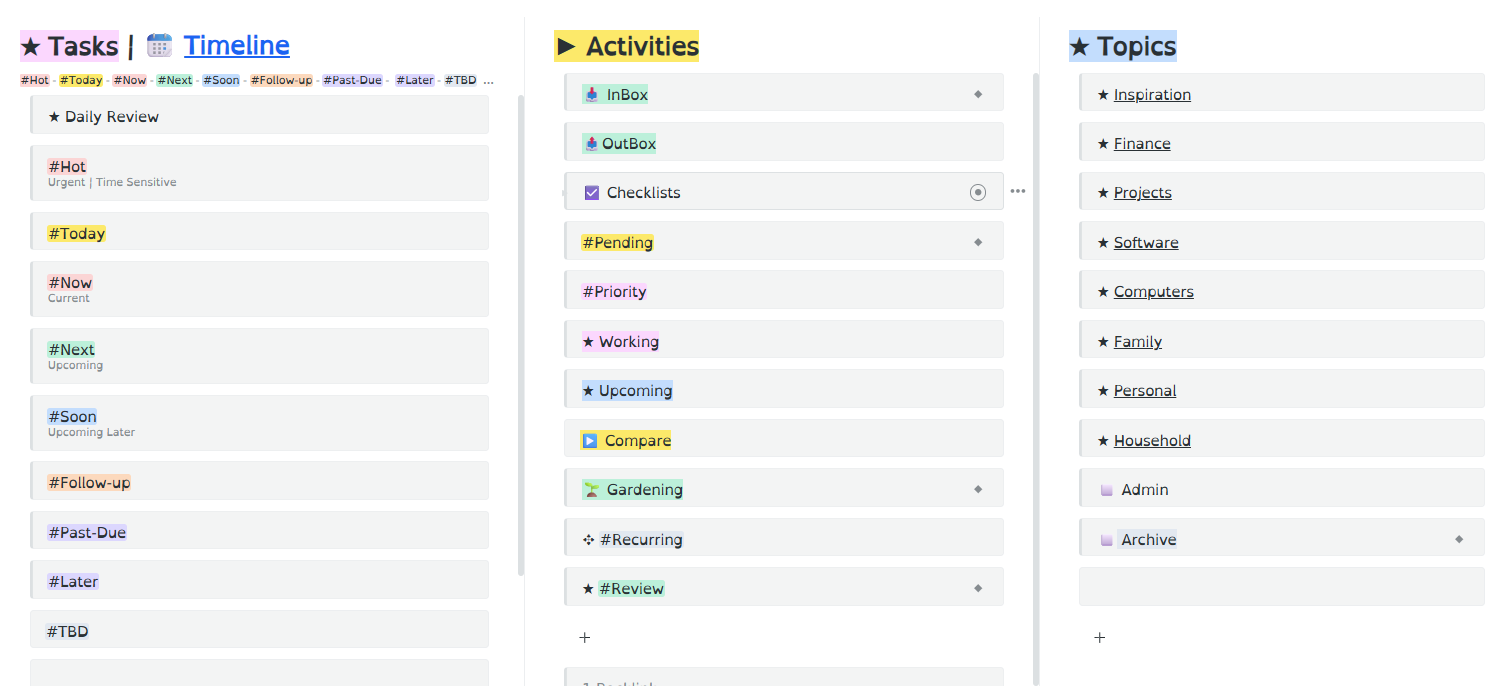Open the three-dot menu next to Checklists

pos(1017,192)
